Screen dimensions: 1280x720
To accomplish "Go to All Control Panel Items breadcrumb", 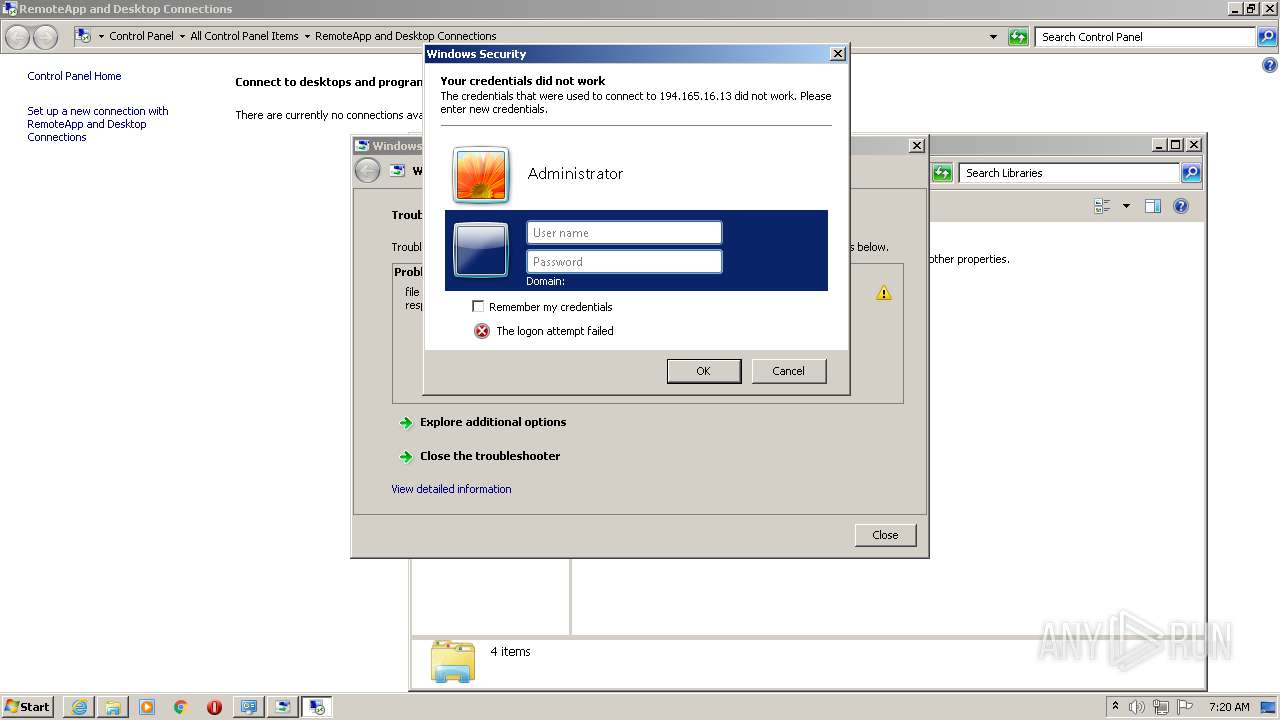I will (244, 36).
